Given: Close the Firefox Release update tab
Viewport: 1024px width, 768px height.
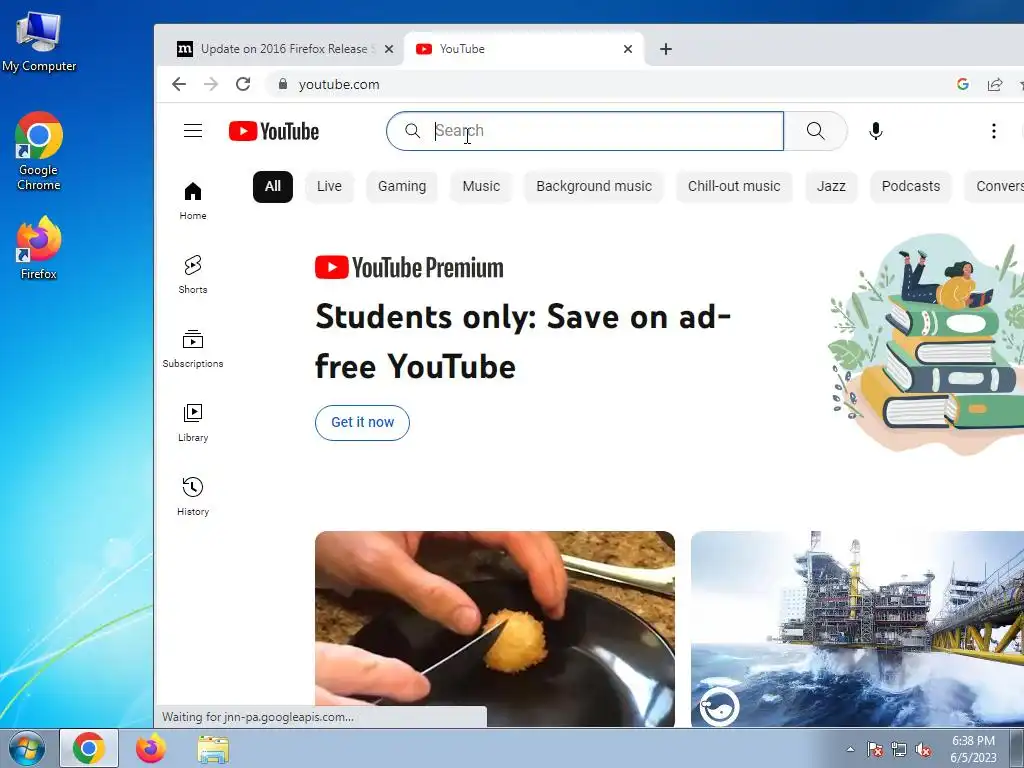Looking at the screenshot, I should point(389,49).
